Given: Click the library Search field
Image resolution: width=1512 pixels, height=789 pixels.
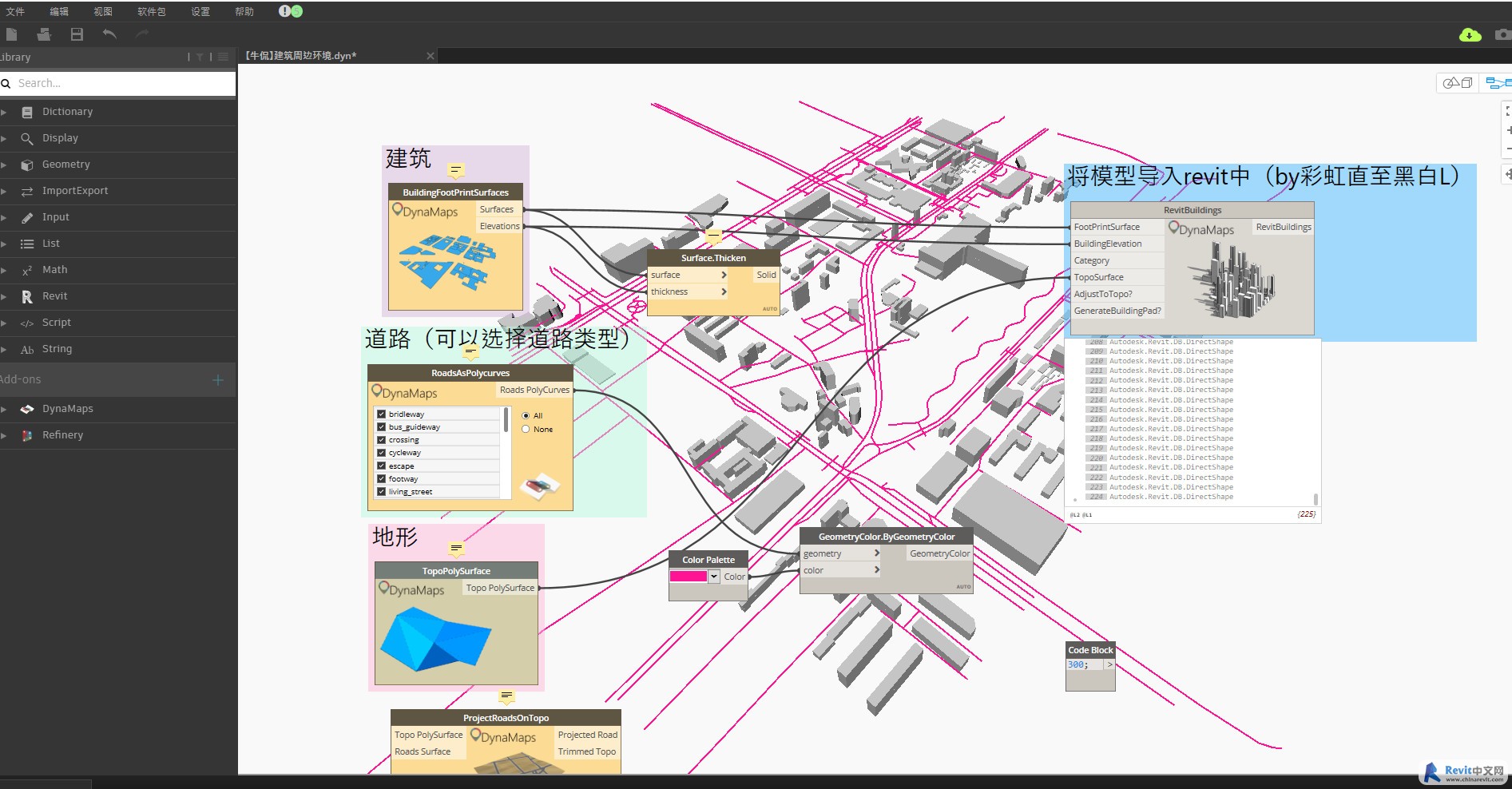Looking at the screenshot, I should click(x=118, y=83).
